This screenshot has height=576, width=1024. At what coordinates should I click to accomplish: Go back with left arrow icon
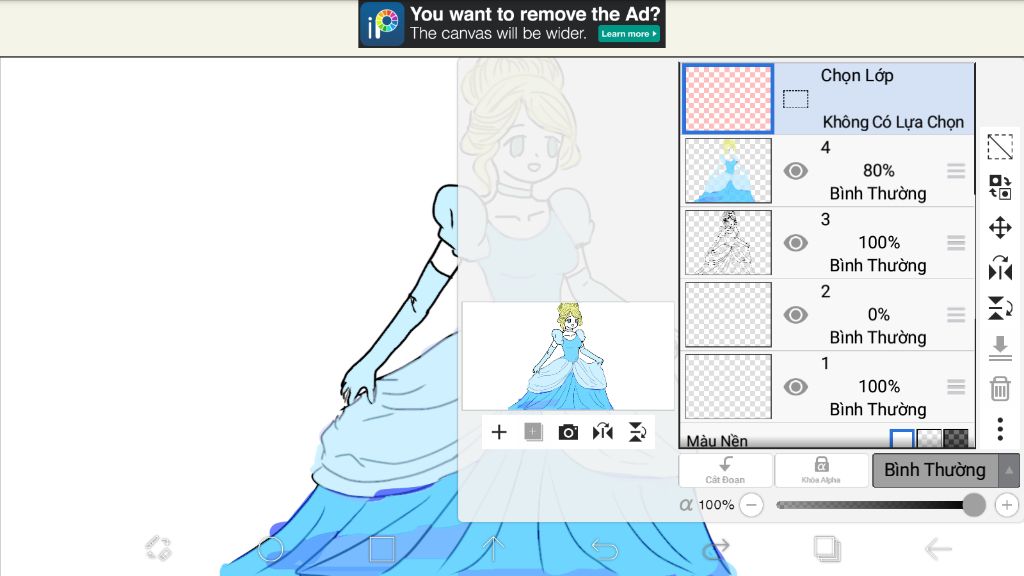[x=938, y=549]
